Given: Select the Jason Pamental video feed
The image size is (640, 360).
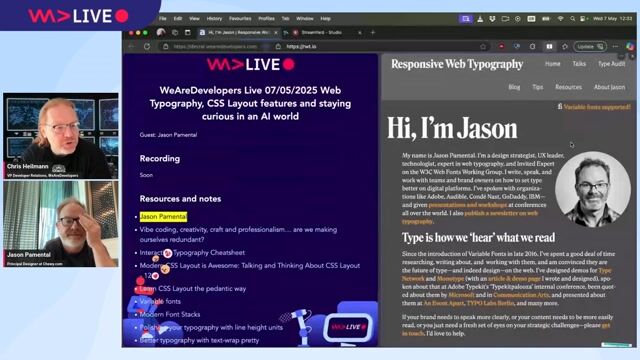Looking at the screenshot, I should 61,224.
